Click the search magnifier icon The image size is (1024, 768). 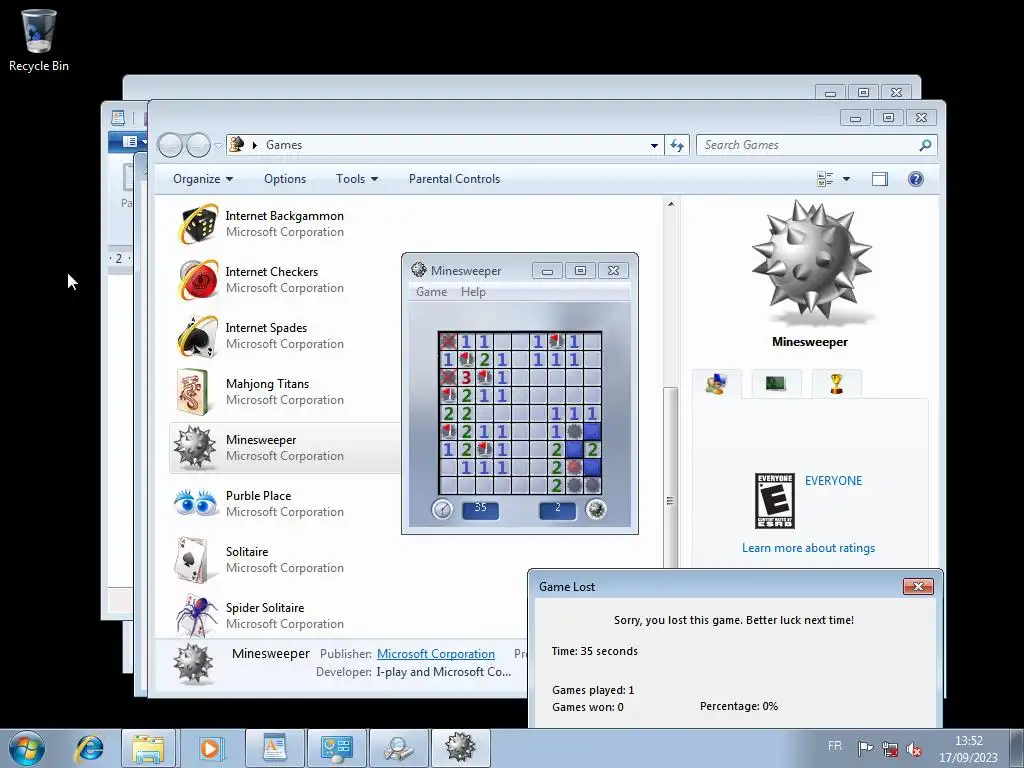(925, 145)
